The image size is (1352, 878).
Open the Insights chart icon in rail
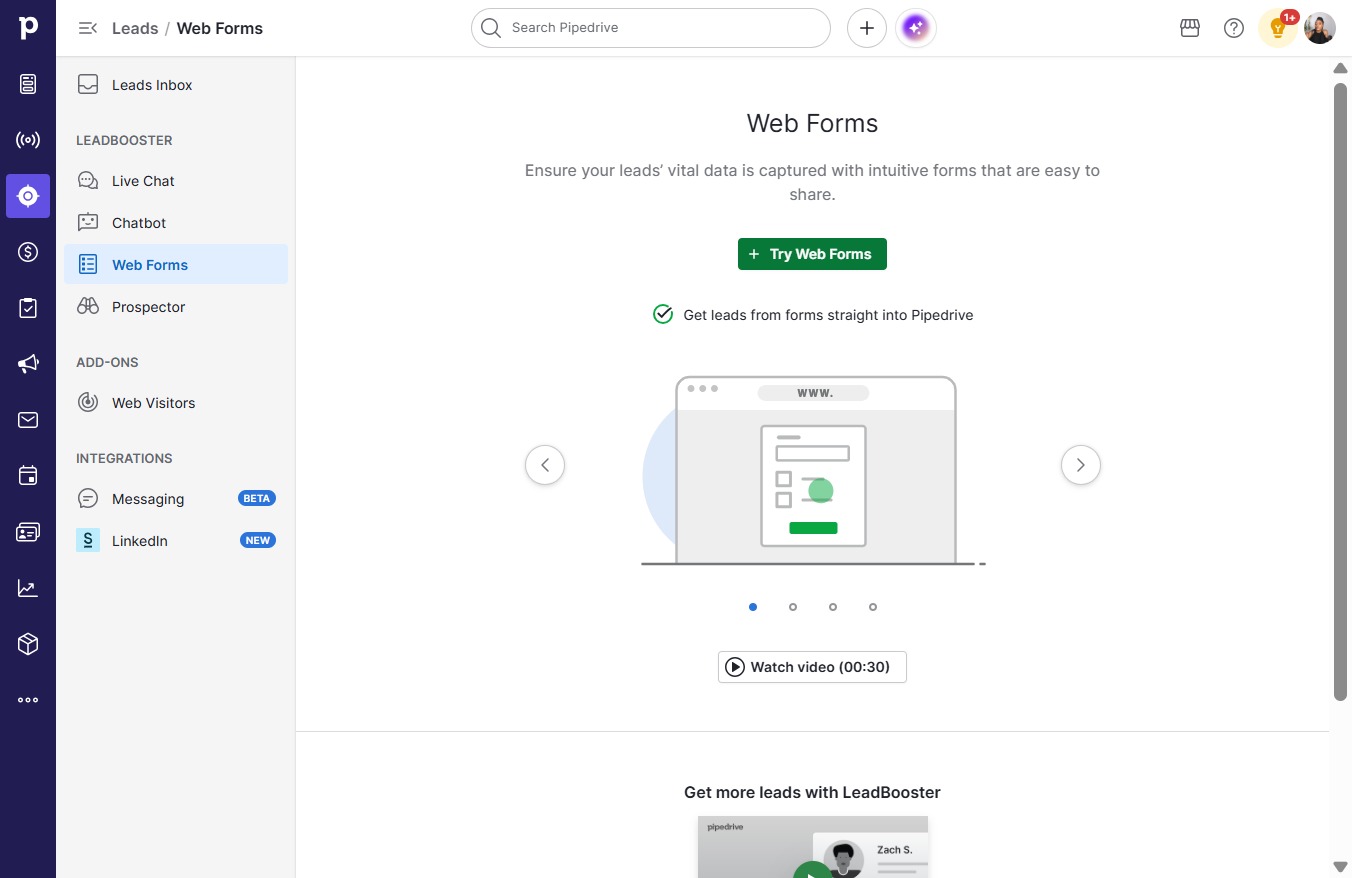tap(28, 588)
